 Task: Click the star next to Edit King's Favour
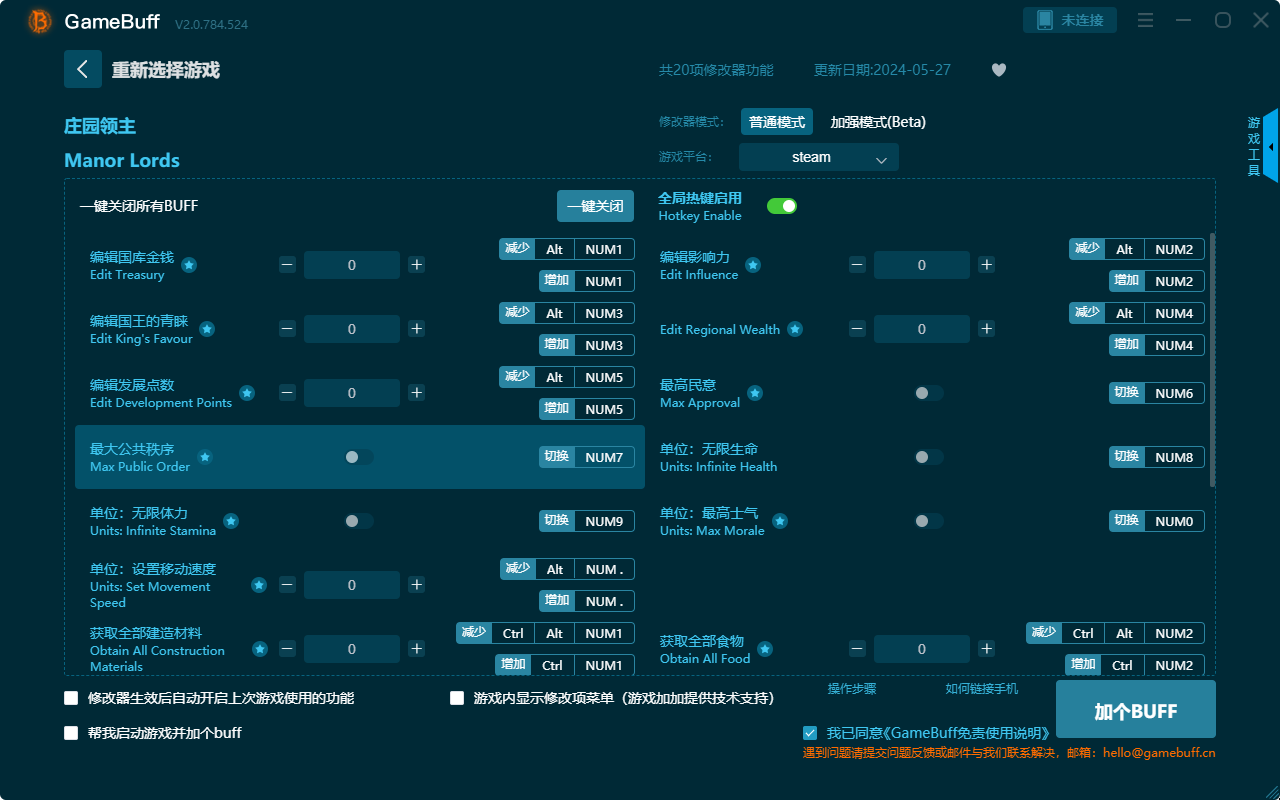point(207,329)
